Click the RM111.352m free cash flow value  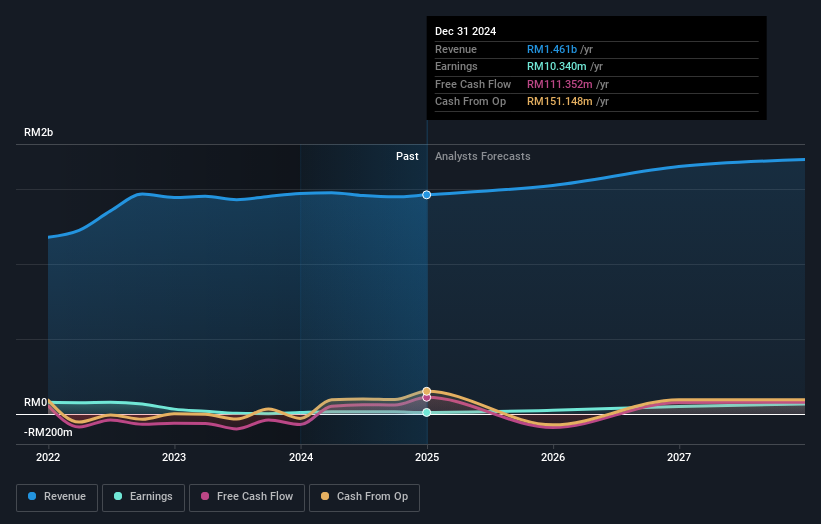click(560, 84)
